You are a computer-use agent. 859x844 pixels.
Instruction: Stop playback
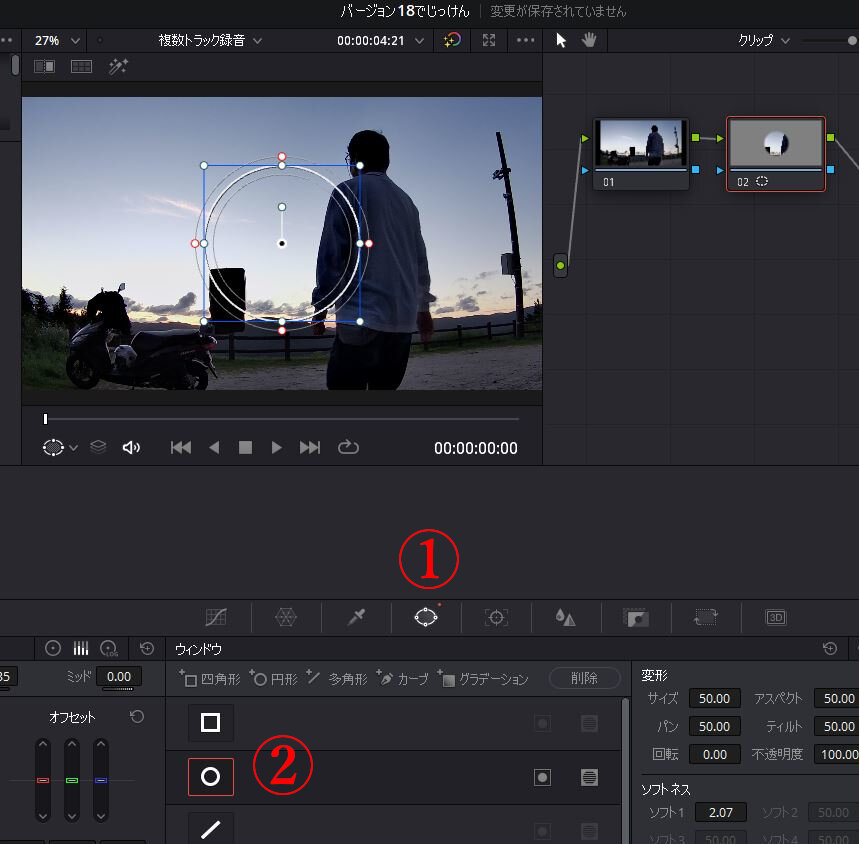[x=245, y=447]
